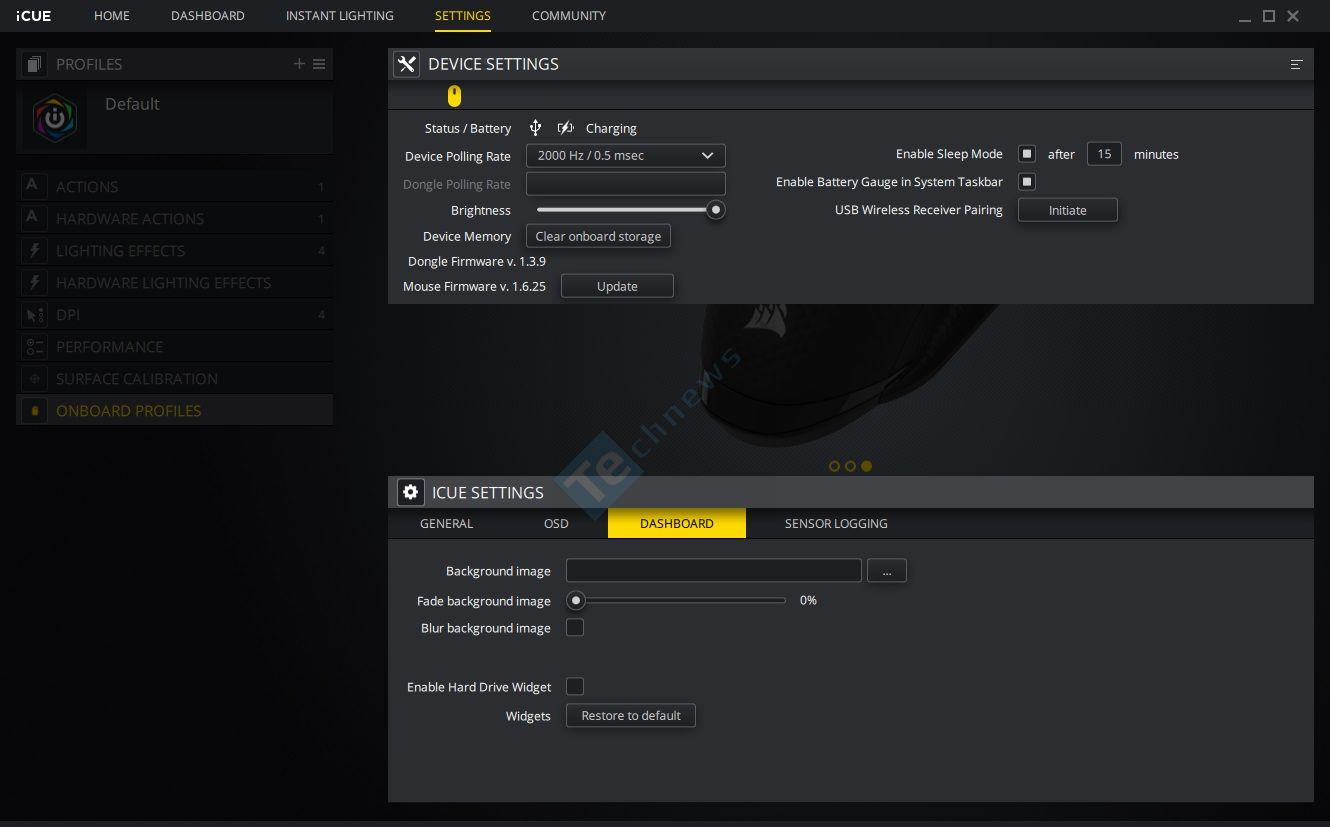Image resolution: width=1330 pixels, height=827 pixels.
Task: Open Onboard Profiles in sidebar
Action: 175,410
